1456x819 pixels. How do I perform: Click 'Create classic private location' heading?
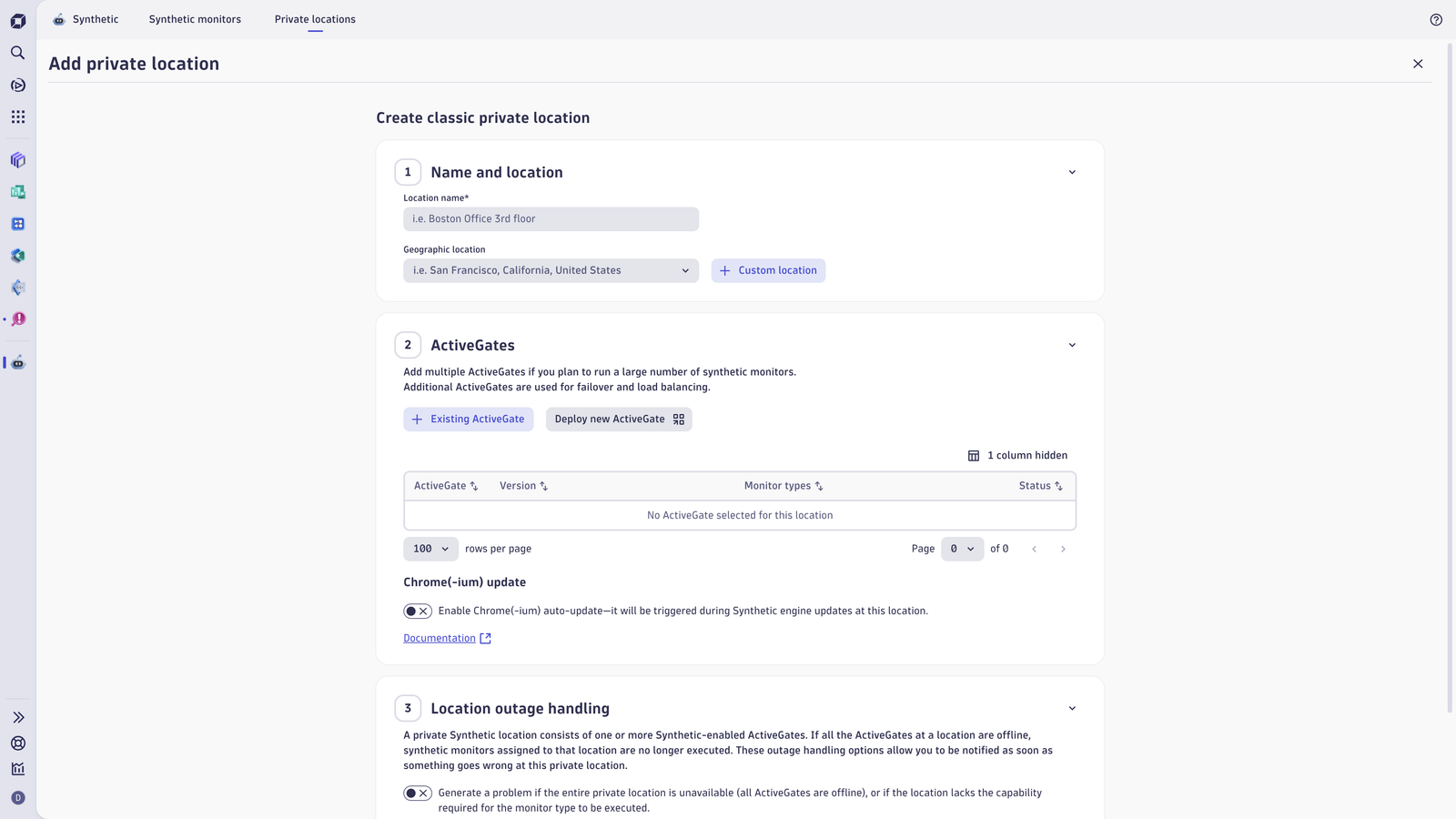click(482, 118)
